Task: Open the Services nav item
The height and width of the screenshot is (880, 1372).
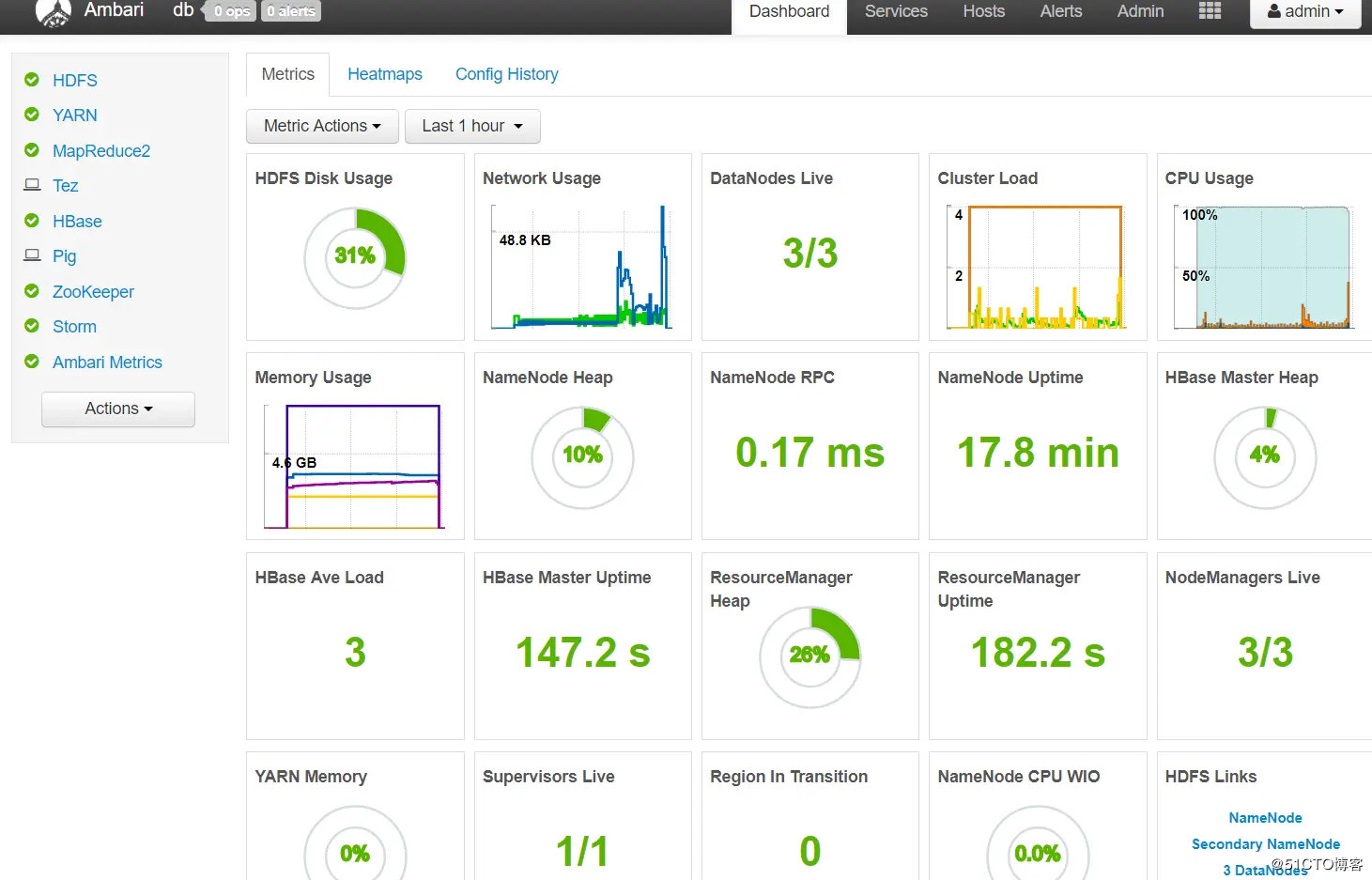Action: [896, 12]
